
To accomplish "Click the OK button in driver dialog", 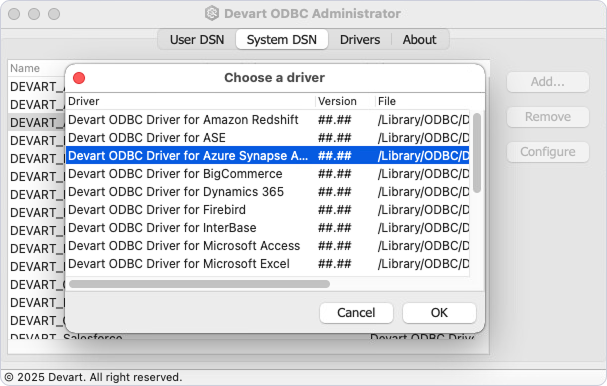I will 439,313.
